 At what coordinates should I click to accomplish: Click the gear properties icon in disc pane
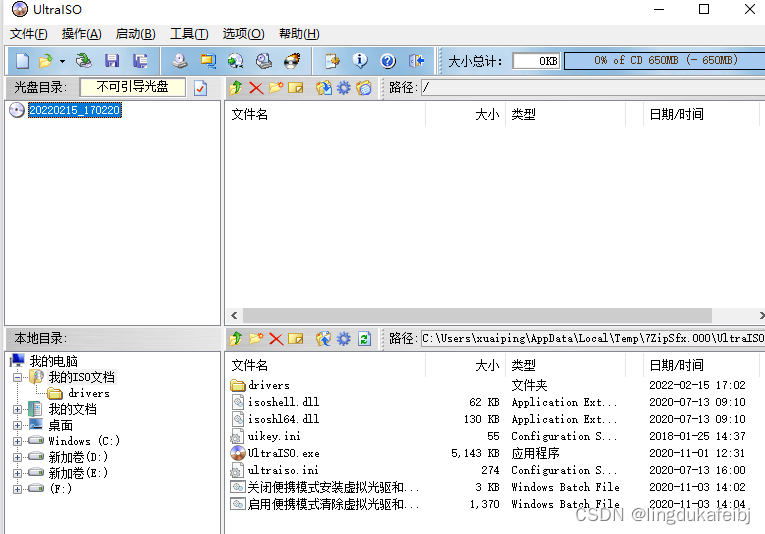344,88
